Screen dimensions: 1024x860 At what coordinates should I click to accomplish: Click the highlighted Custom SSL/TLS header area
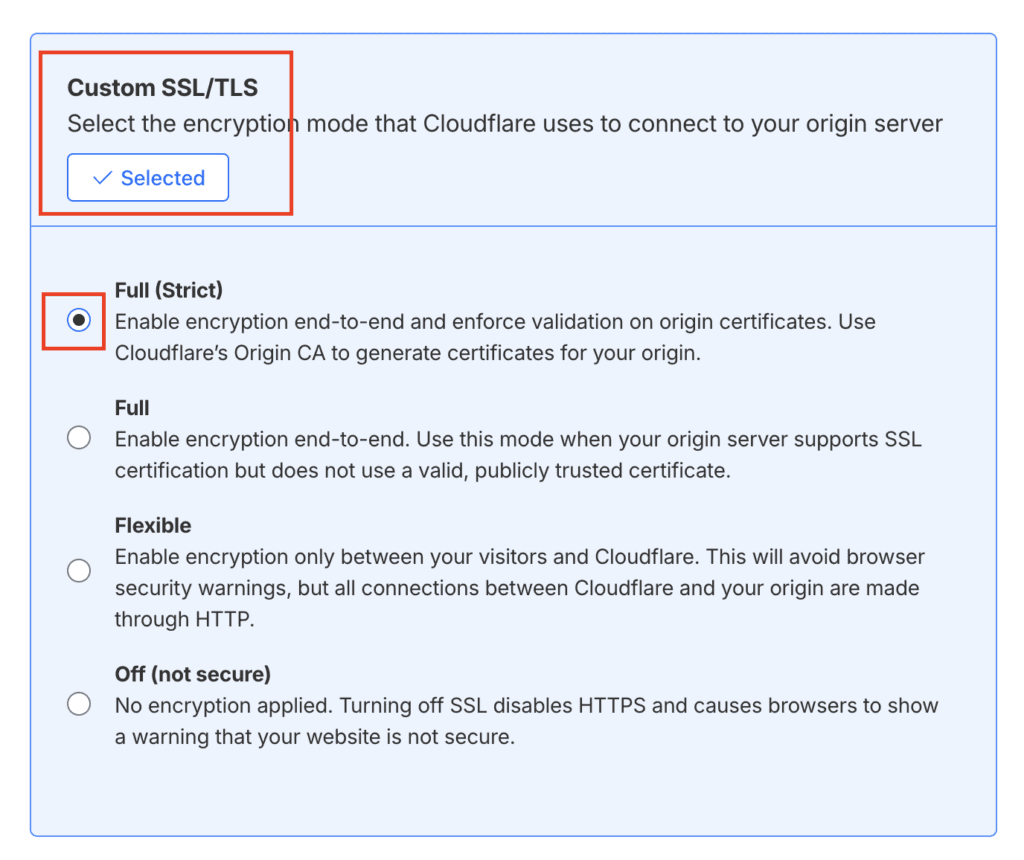(165, 130)
